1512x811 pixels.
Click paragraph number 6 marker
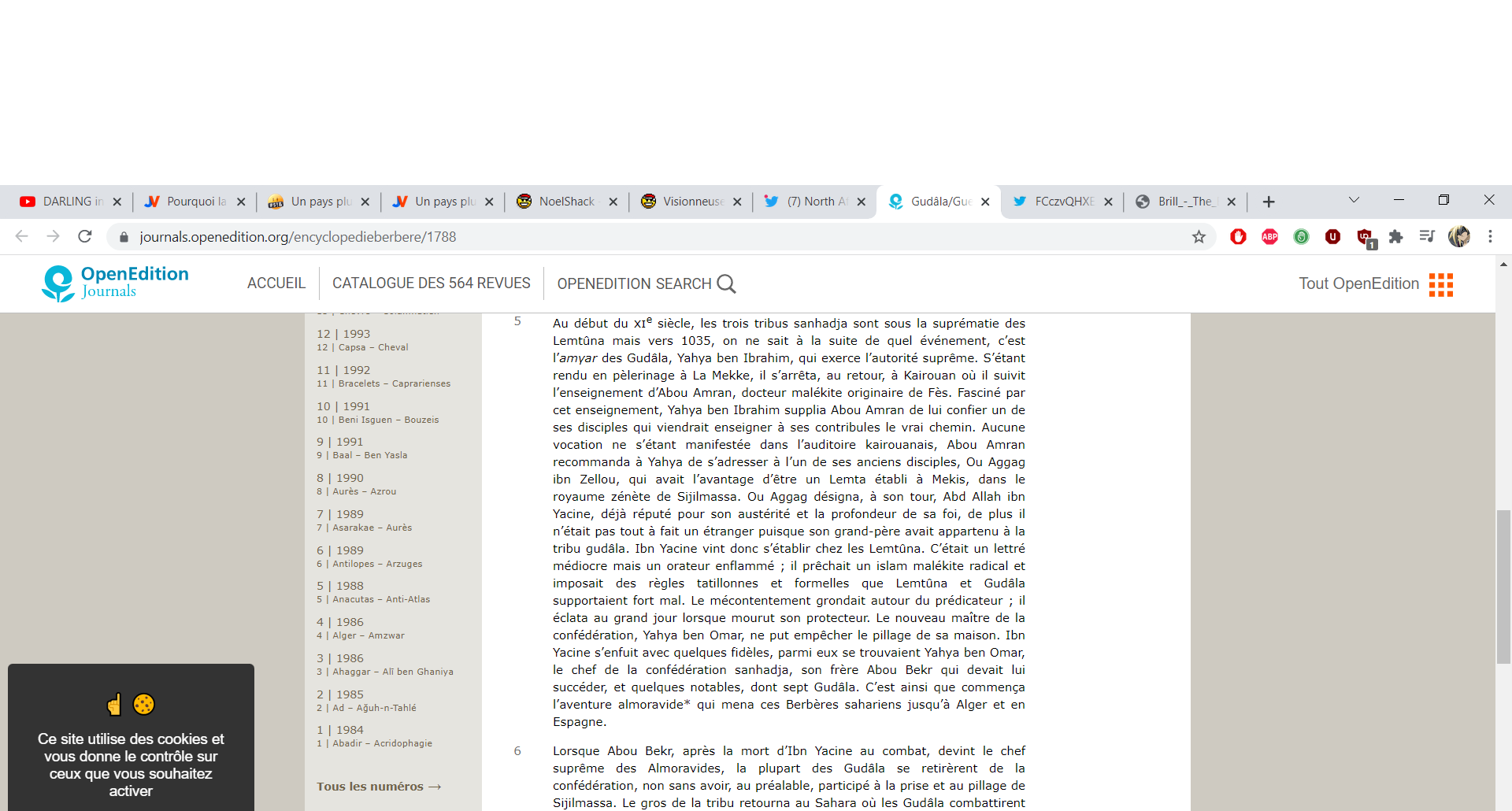coord(517,751)
